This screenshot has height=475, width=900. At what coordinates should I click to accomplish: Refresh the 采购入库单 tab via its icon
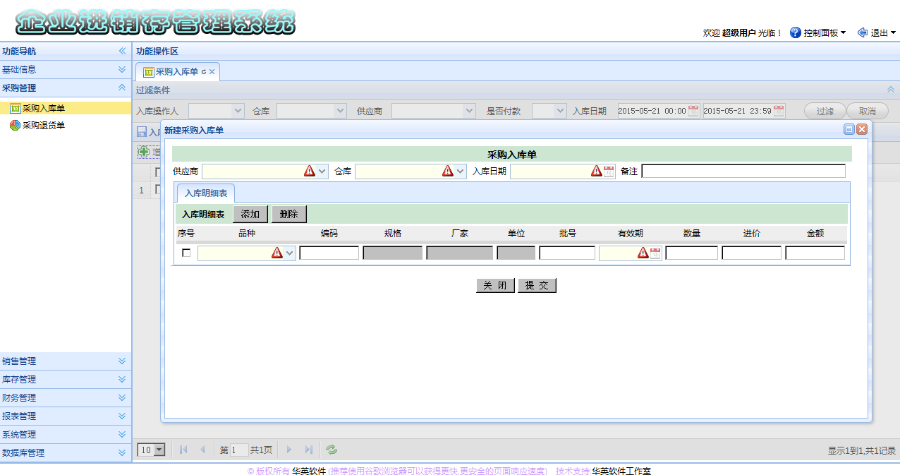(204, 72)
